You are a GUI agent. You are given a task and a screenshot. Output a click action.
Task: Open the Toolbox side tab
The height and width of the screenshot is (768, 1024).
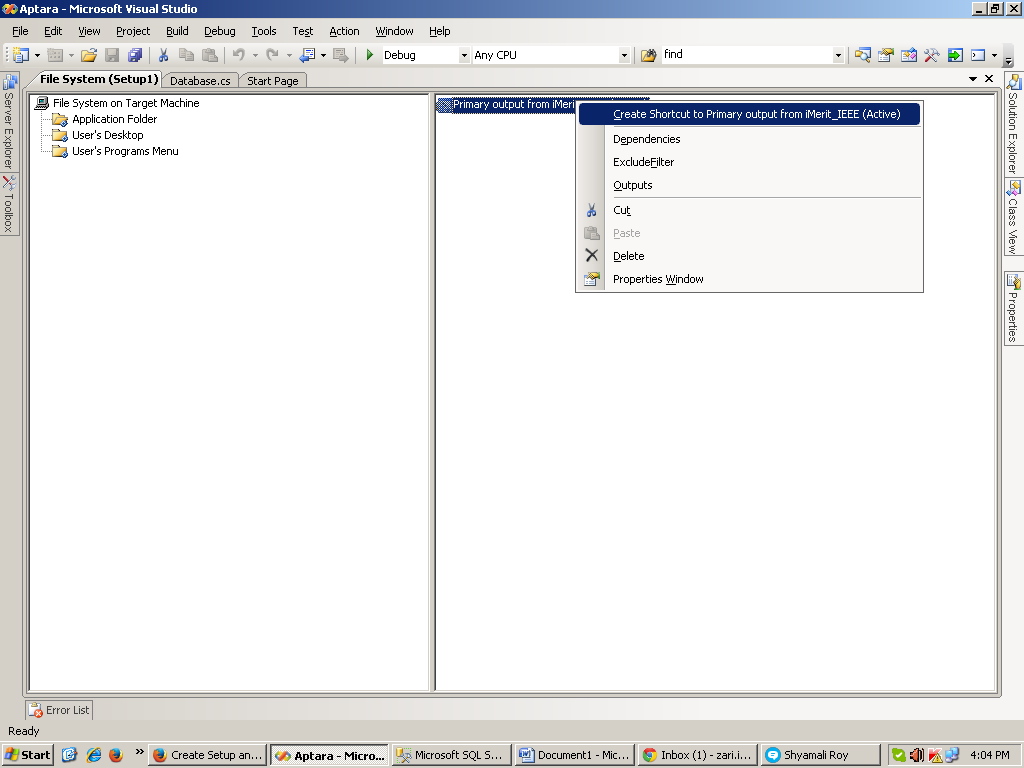click(x=9, y=204)
